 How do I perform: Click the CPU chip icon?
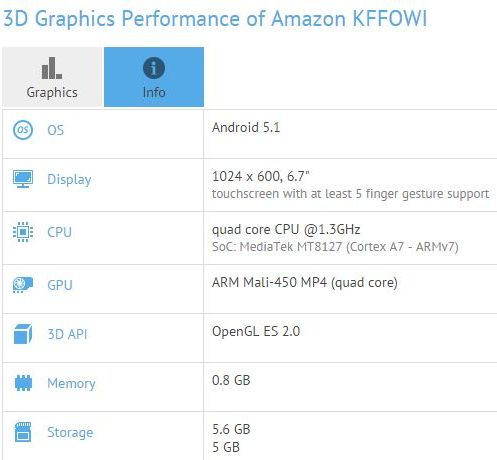pyautogui.click(x=23, y=232)
